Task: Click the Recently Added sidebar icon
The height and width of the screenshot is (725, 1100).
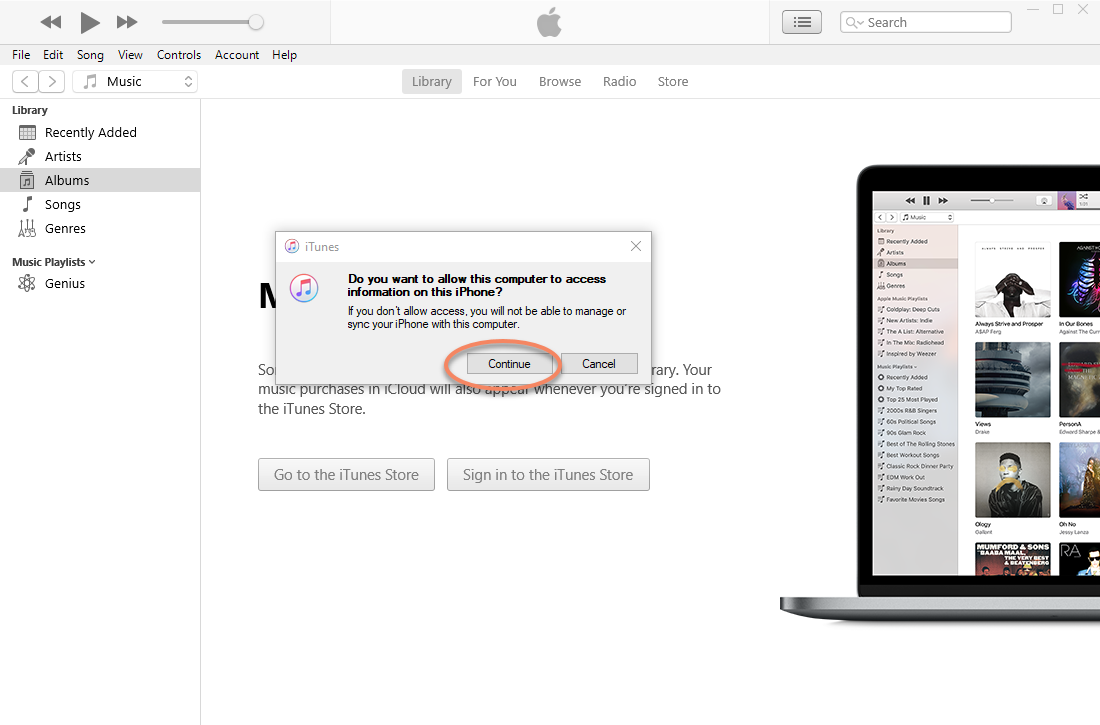Action: pyautogui.click(x=27, y=132)
